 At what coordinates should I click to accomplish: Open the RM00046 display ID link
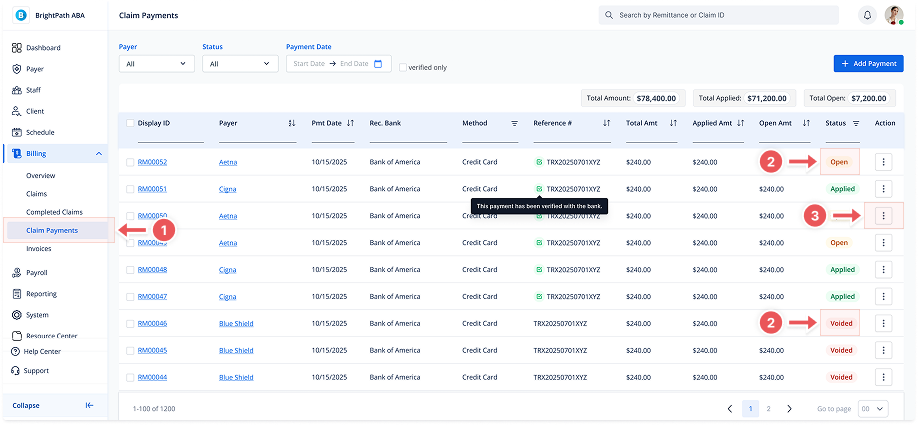[x=152, y=324]
